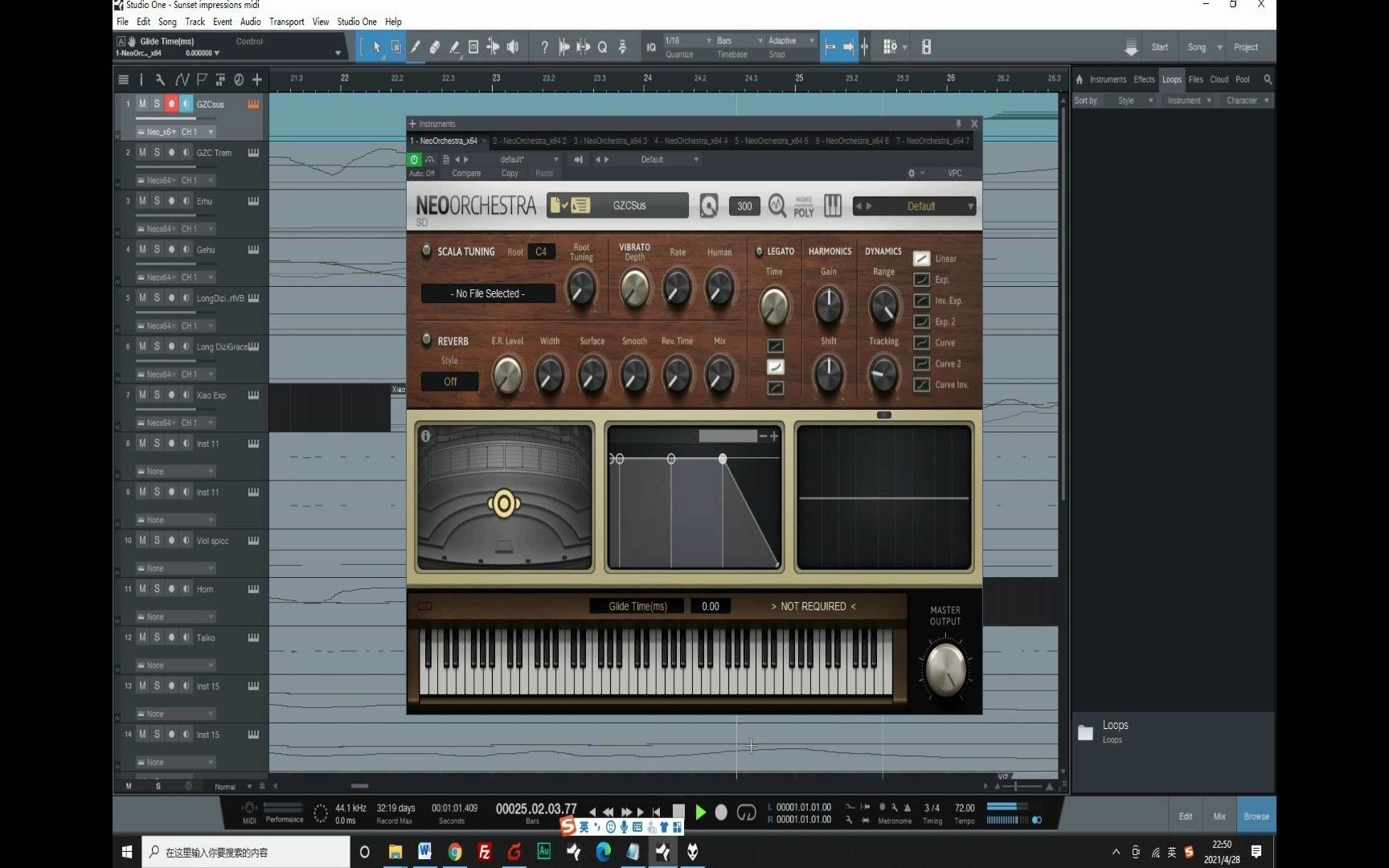Open the track inspector i icon
Screen dimensions: 1389x868
(x=141, y=80)
